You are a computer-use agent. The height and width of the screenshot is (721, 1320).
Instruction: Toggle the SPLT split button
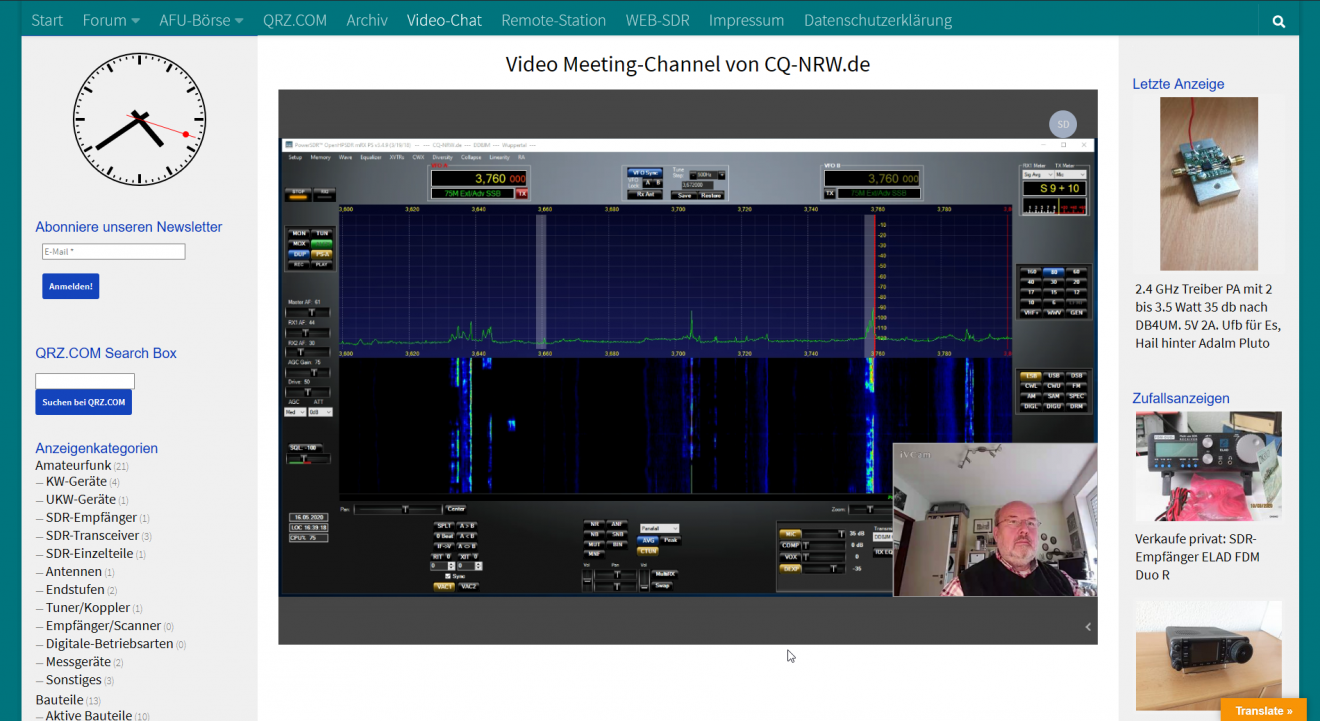444,526
